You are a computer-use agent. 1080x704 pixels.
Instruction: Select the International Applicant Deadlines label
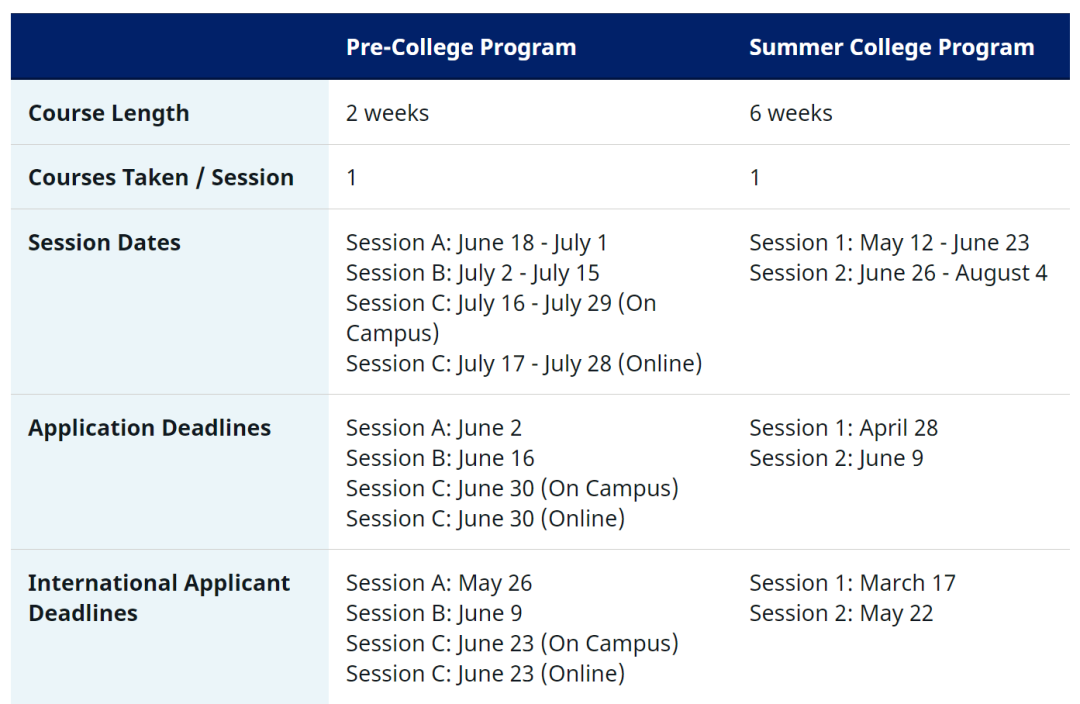click(158, 597)
